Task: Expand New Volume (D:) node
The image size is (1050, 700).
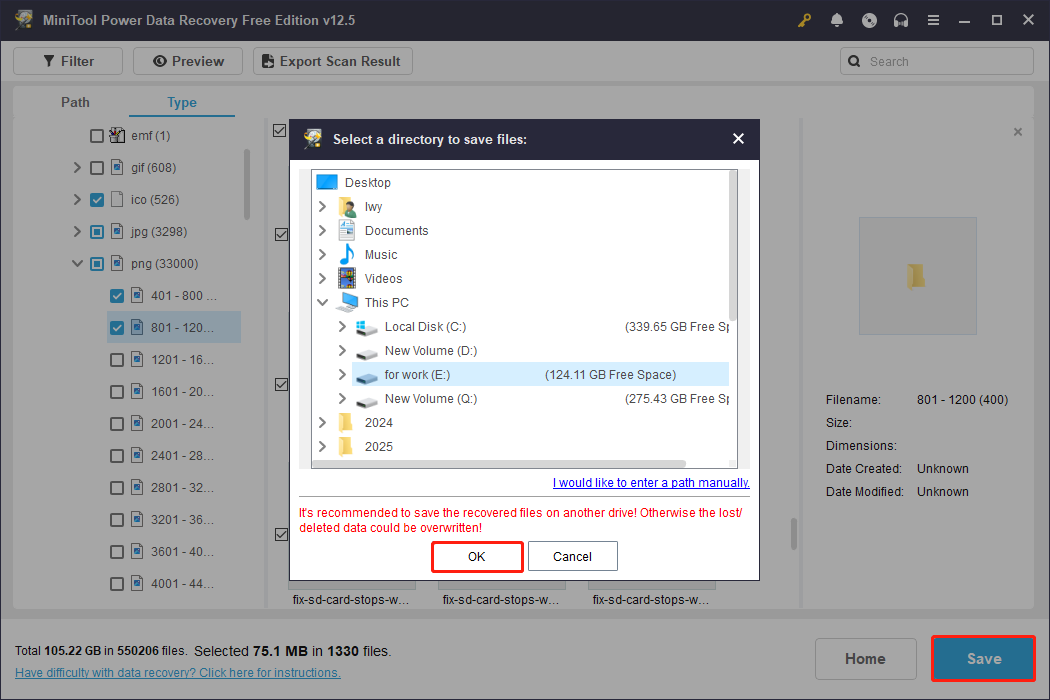Action: (342, 350)
